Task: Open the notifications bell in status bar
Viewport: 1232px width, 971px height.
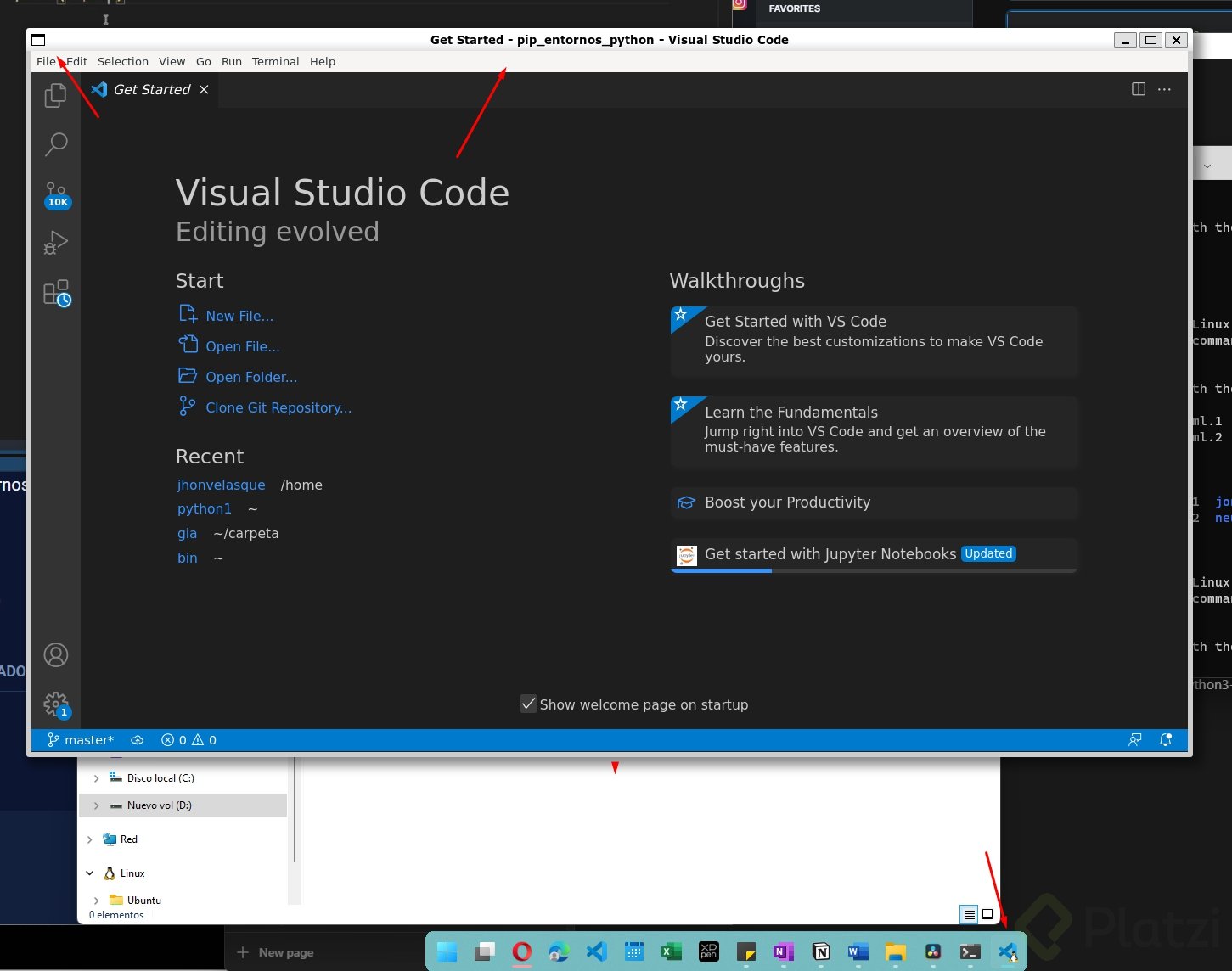Action: pos(1166,740)
